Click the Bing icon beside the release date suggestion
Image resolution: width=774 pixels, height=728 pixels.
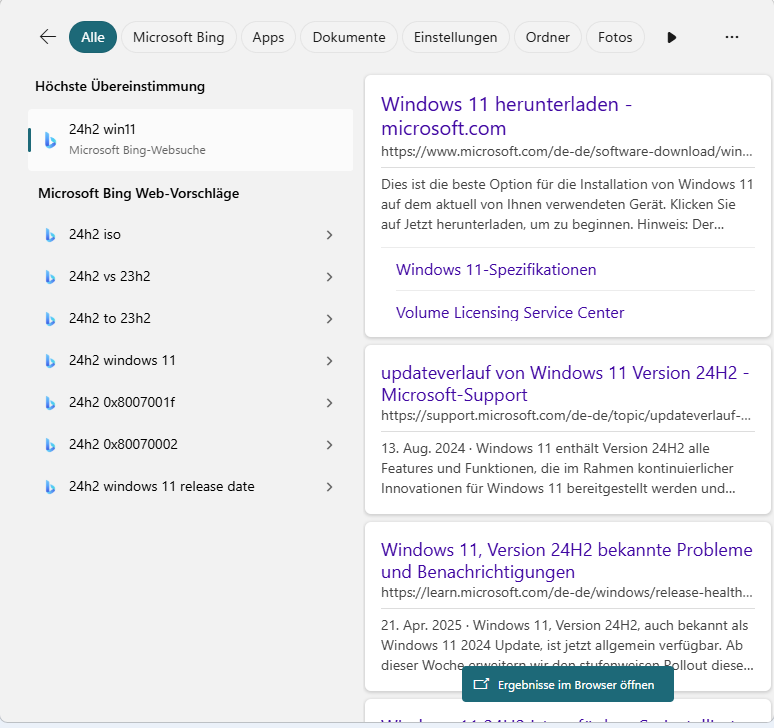[50, 487]
